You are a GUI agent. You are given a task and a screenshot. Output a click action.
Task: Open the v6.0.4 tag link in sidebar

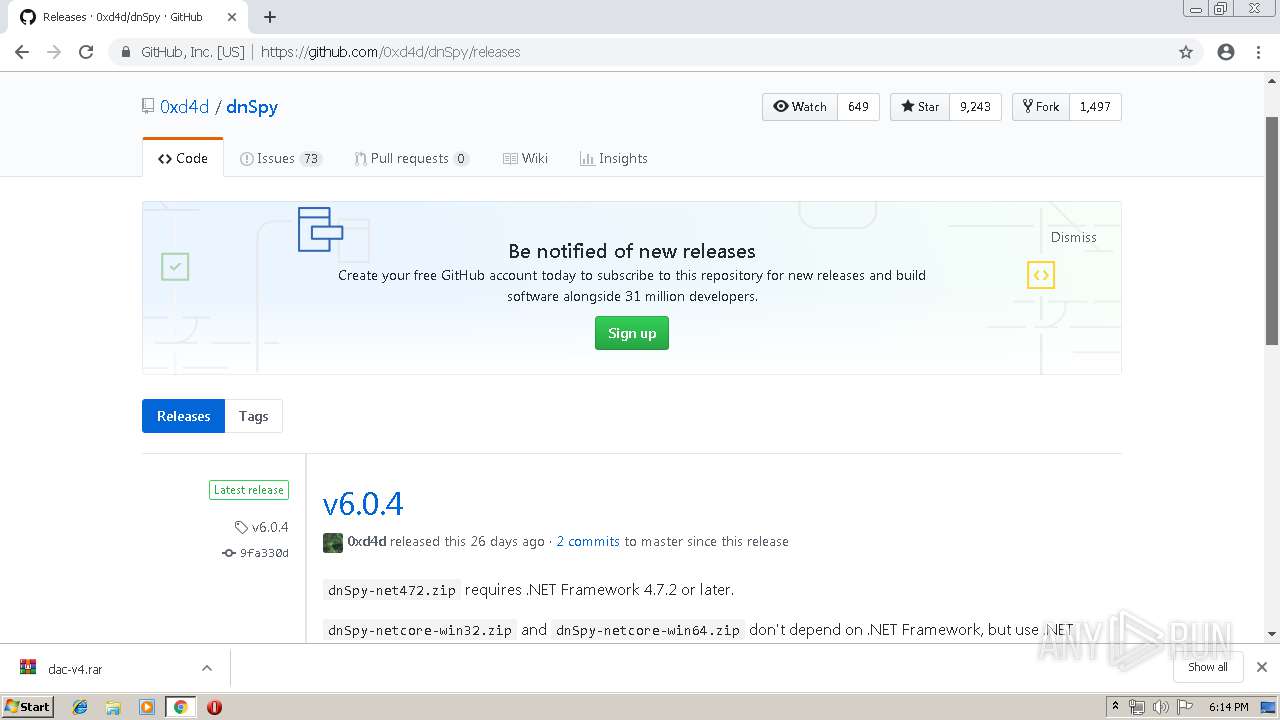click(262, 527)
